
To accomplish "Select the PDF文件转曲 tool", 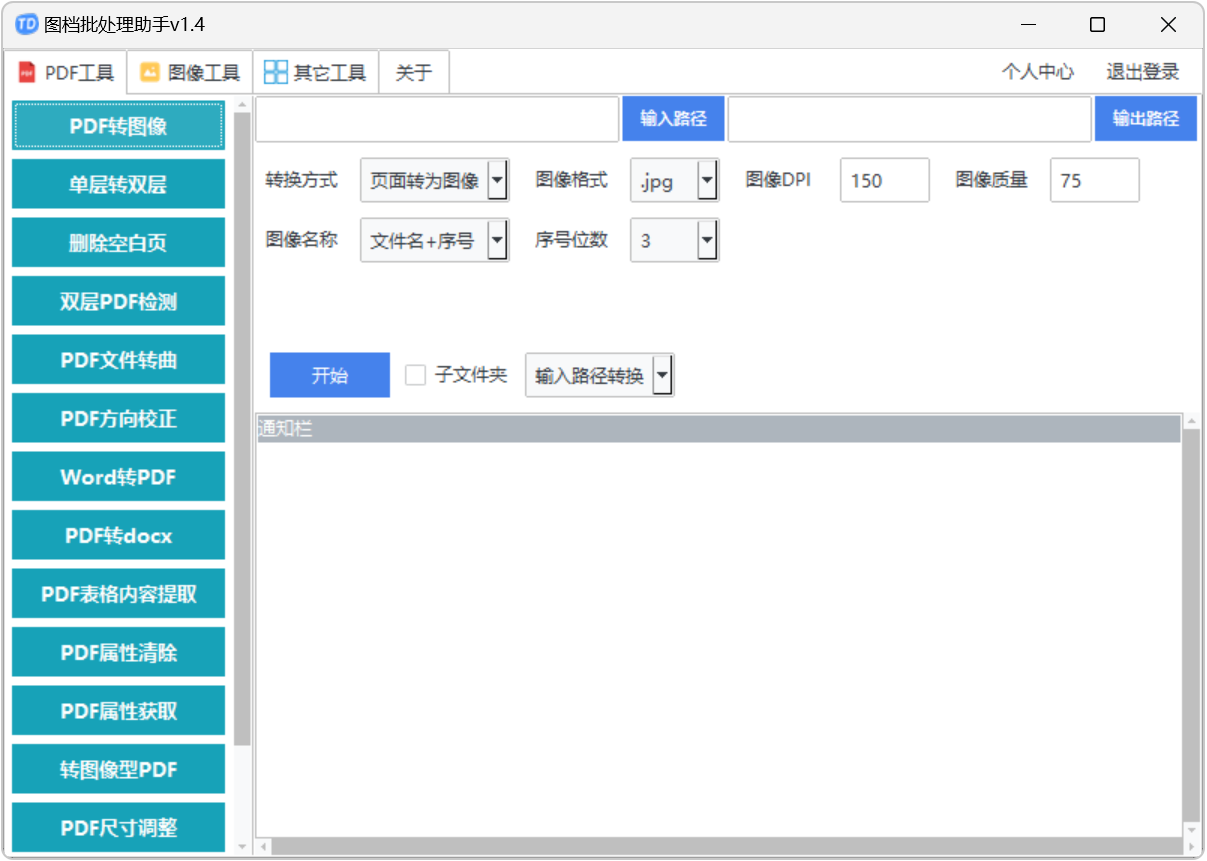I will tap(118, 360).
